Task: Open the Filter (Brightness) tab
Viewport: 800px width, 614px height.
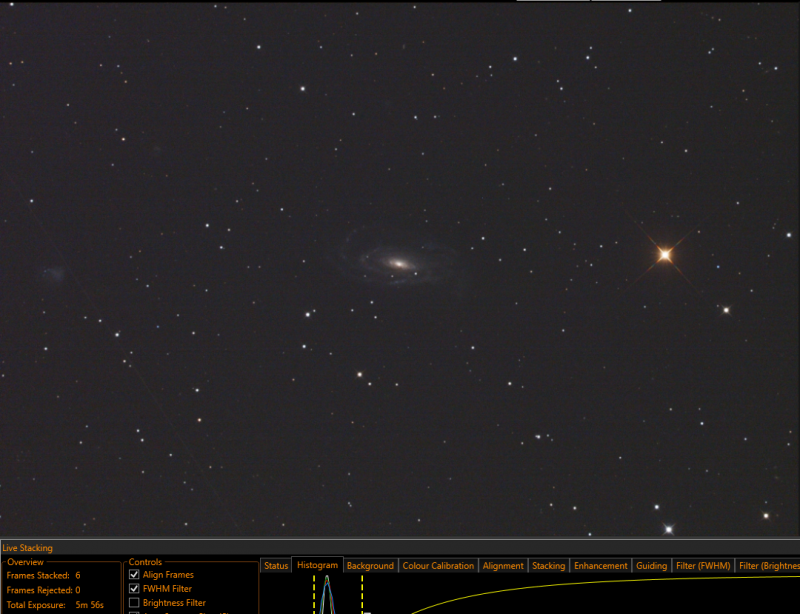Action: point(768,566)
